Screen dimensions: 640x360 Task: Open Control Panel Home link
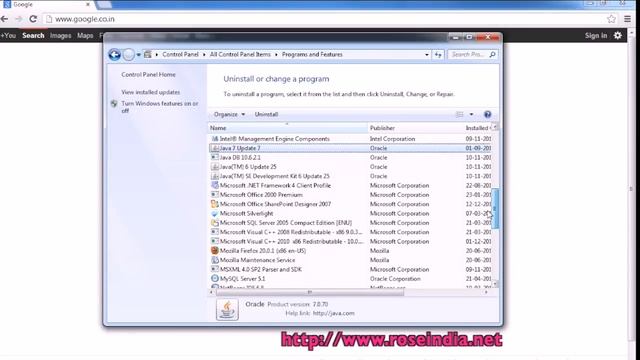(x=149, y=75)
